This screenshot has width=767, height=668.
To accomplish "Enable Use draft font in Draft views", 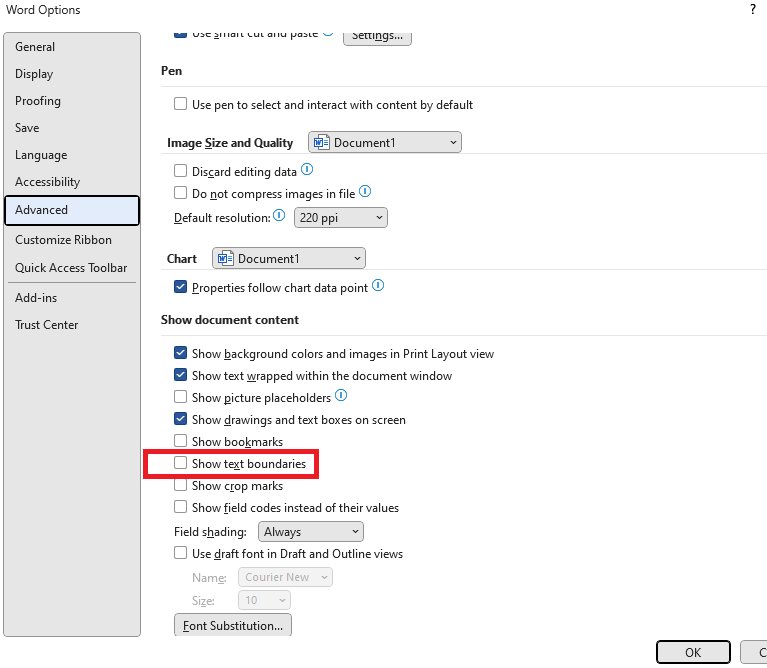I will pyautogui.click(x=180, y=553).
